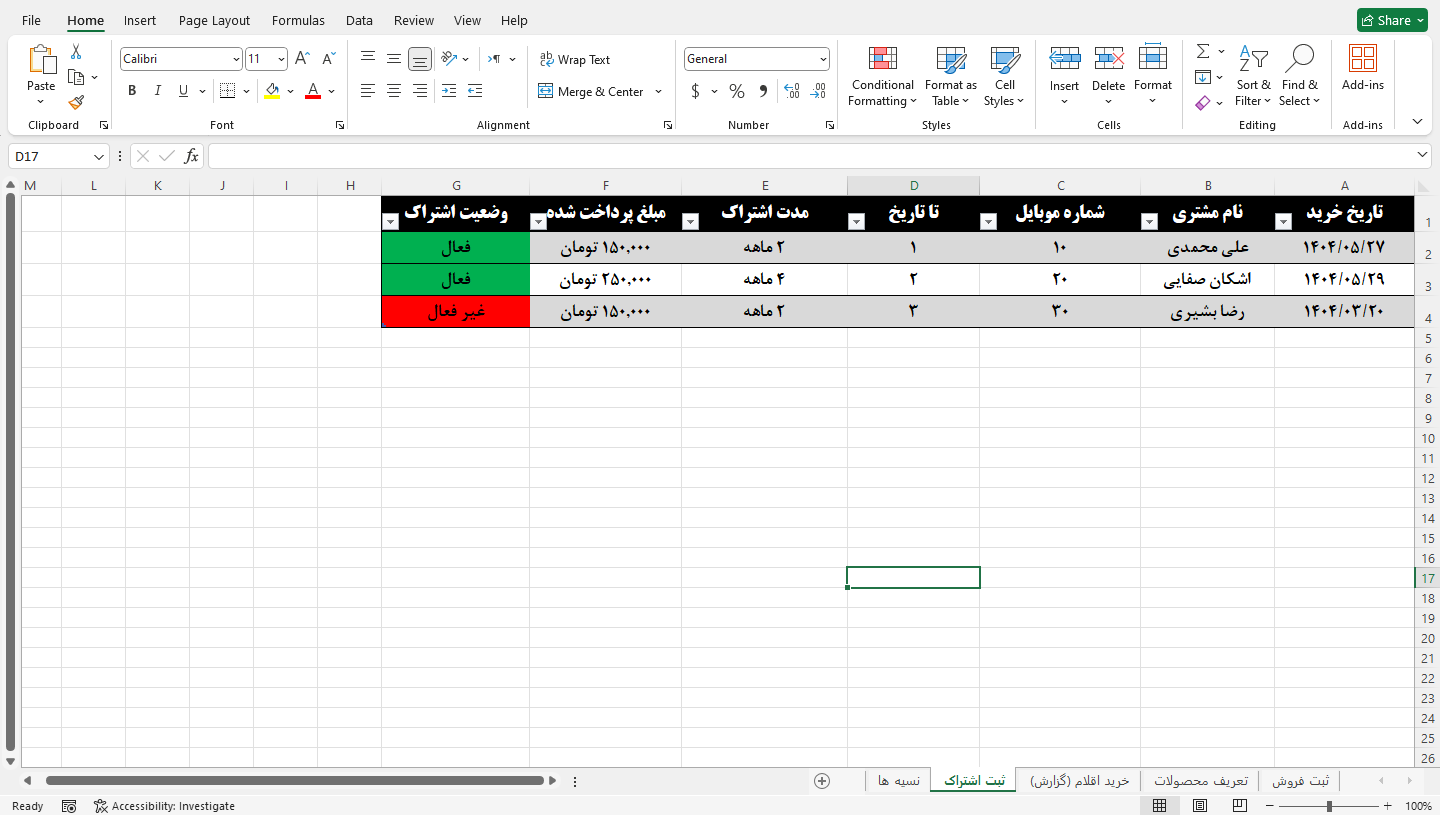Screen dimensions: 1440x815
Task: Open filter dropdown for تاریخ خرید column
Action: [1283, 222]
